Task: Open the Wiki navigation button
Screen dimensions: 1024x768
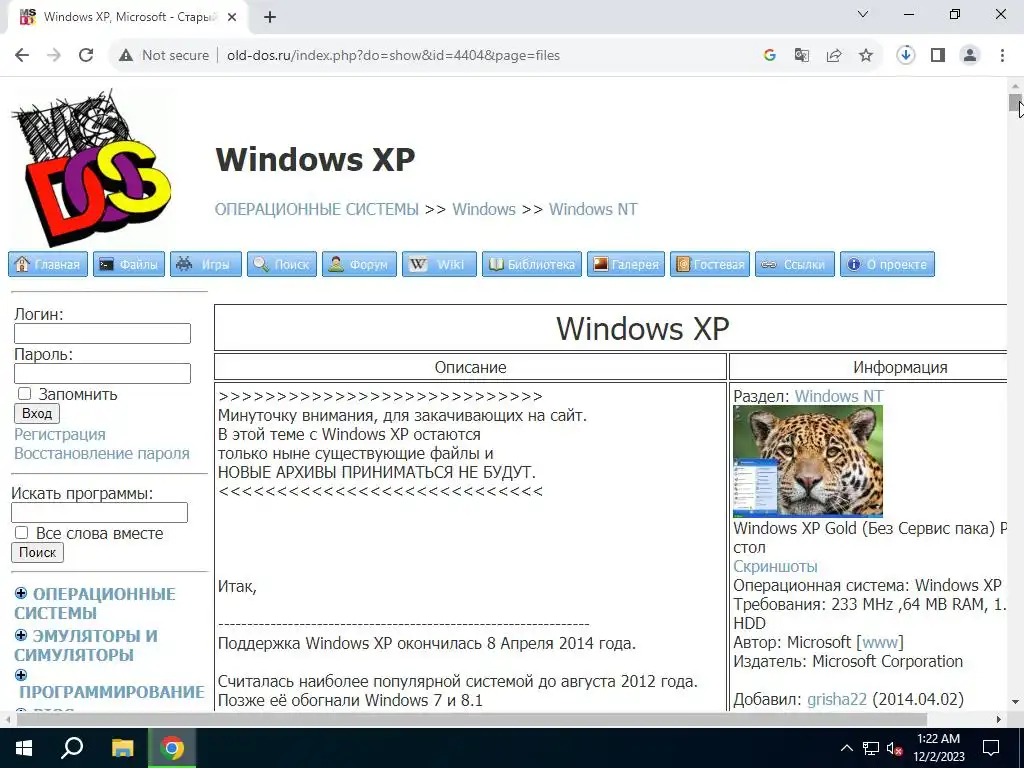Action: tap(440, 264)
